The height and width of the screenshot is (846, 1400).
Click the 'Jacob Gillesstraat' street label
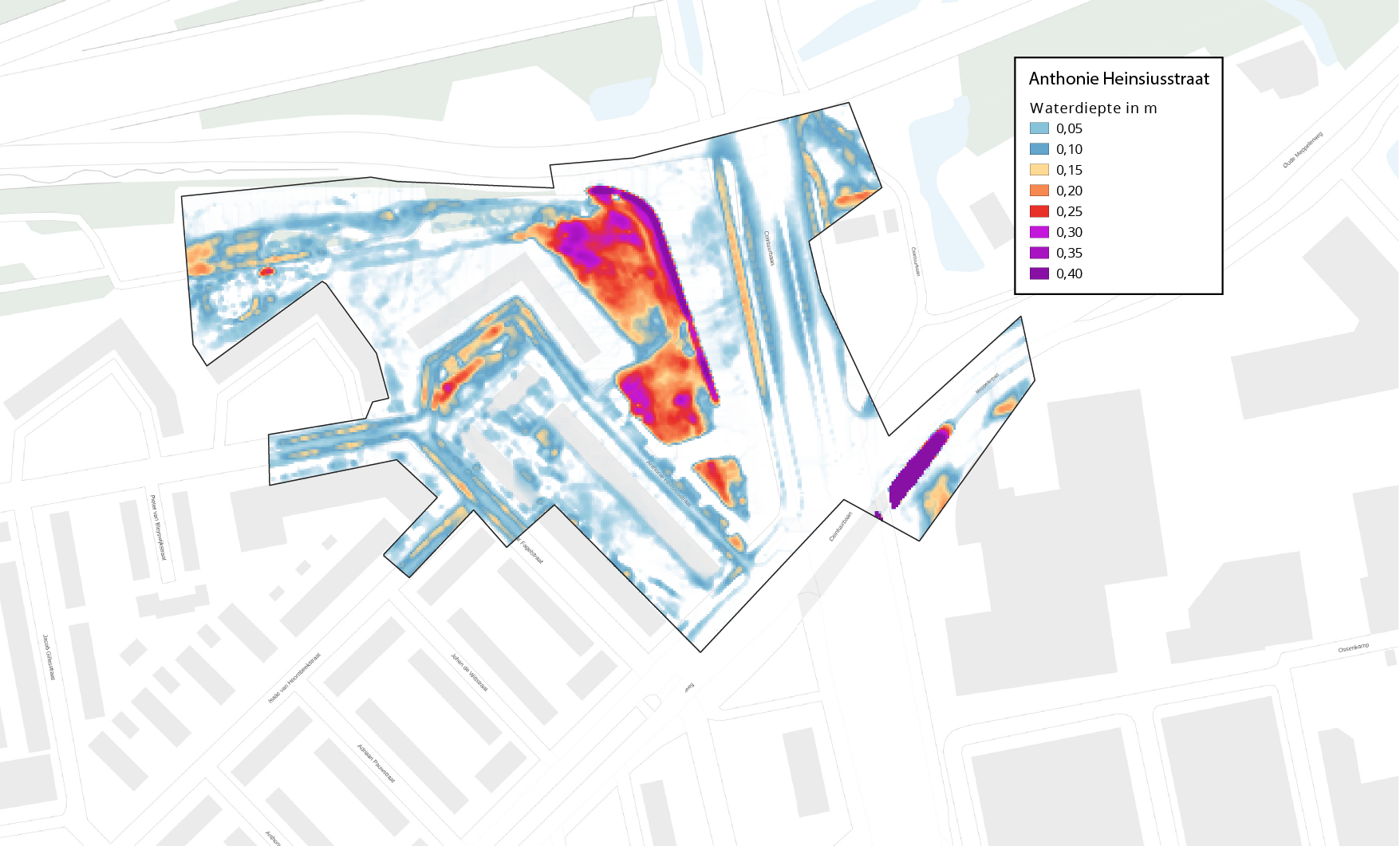click(x=49, y=657)
